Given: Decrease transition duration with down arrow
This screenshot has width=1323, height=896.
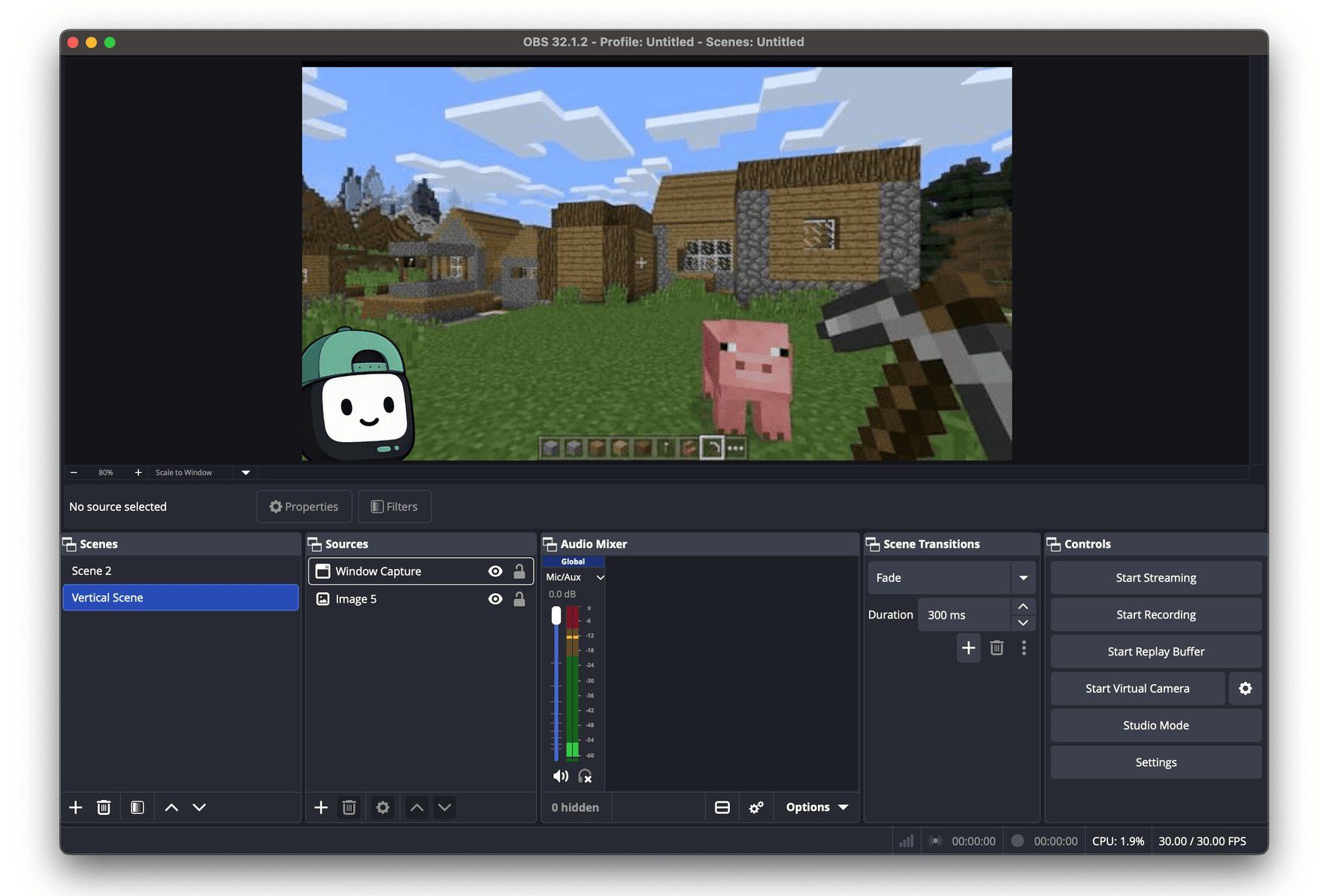Looking at the screenshot, I should (x=1023, y=623).
